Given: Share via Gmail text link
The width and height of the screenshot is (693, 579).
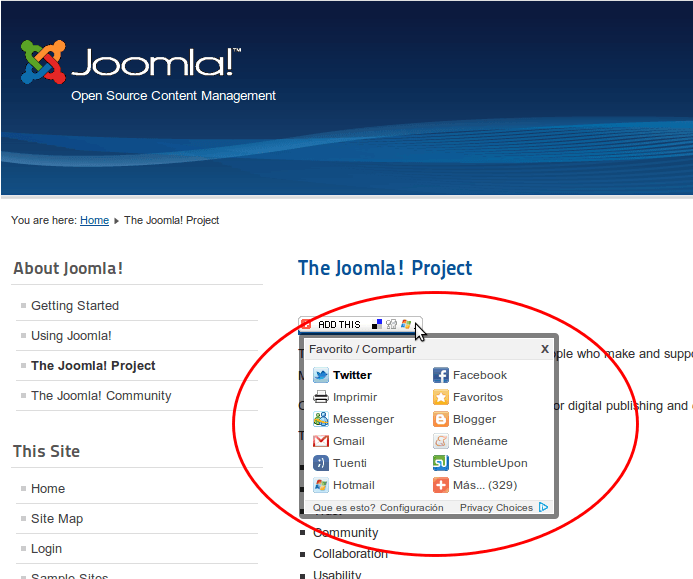Looking at the screenshot, I should (x=348, y=441).
